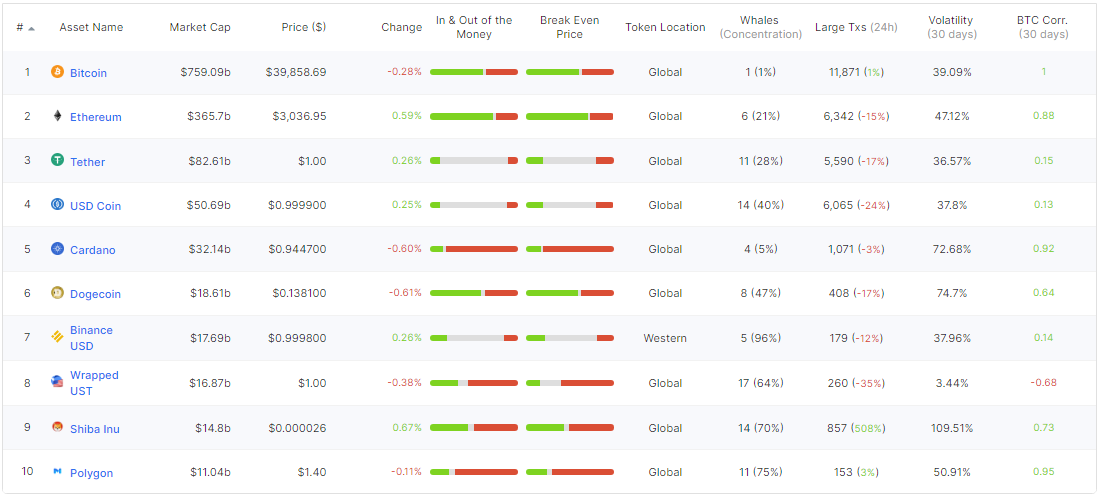Open the Binance USD asset link
Image resolution: width=1100 pixels, height=496 pixels.
[91, 338]
